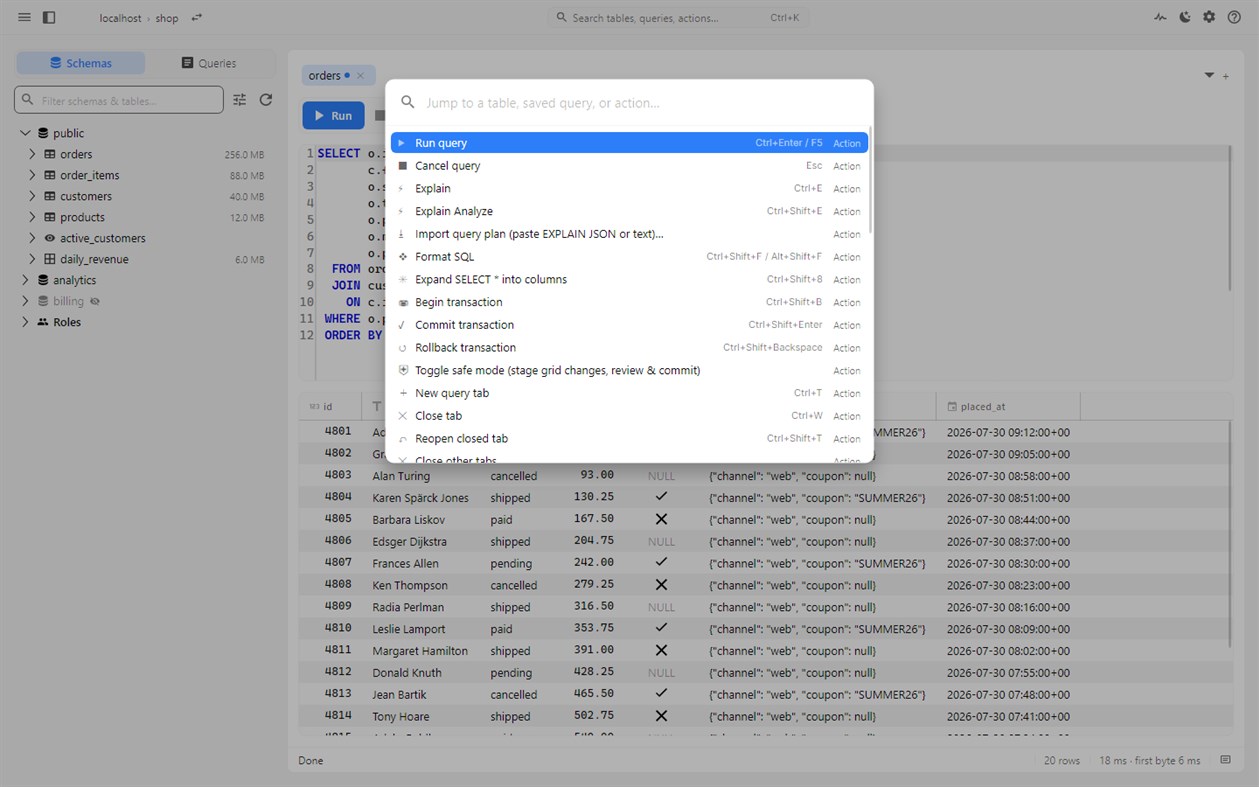Choose Close tab action
1259x787 pixels.
click(629, 416)
